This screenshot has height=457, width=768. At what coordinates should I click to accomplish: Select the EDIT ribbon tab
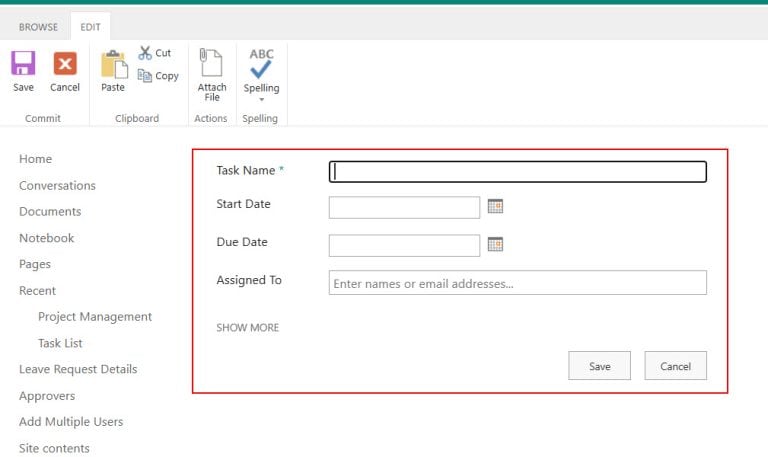click(x=91, y=27)
